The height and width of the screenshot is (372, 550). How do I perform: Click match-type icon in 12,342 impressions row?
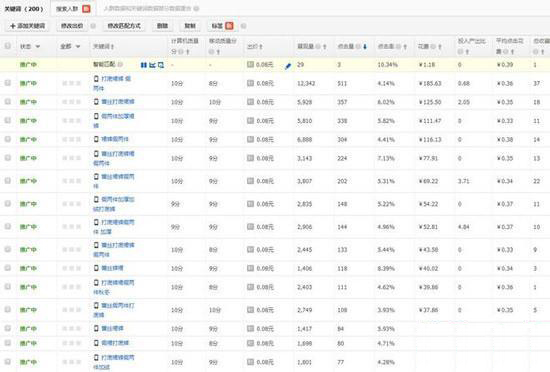[250, 83]
